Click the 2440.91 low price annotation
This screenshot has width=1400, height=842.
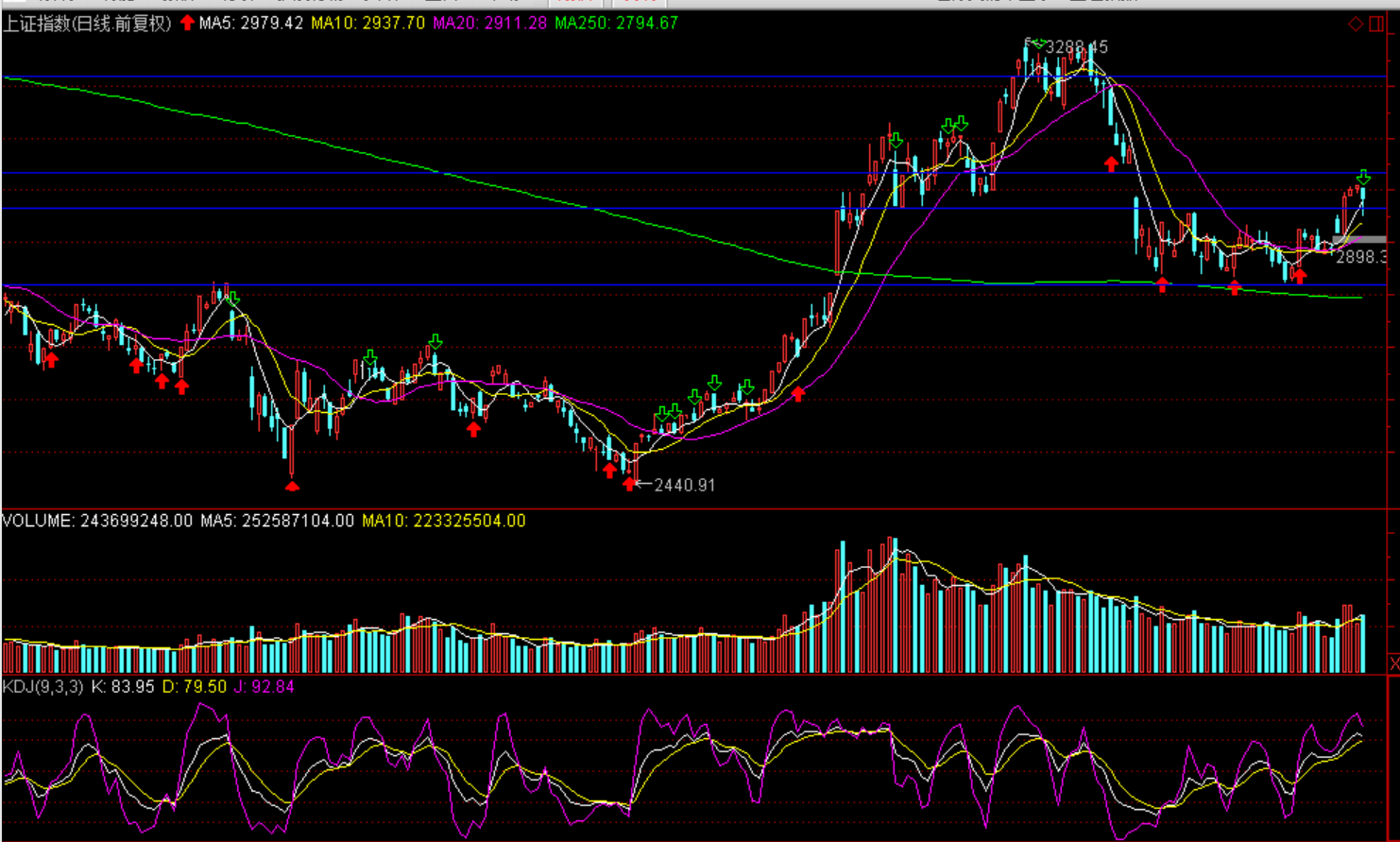685,485
